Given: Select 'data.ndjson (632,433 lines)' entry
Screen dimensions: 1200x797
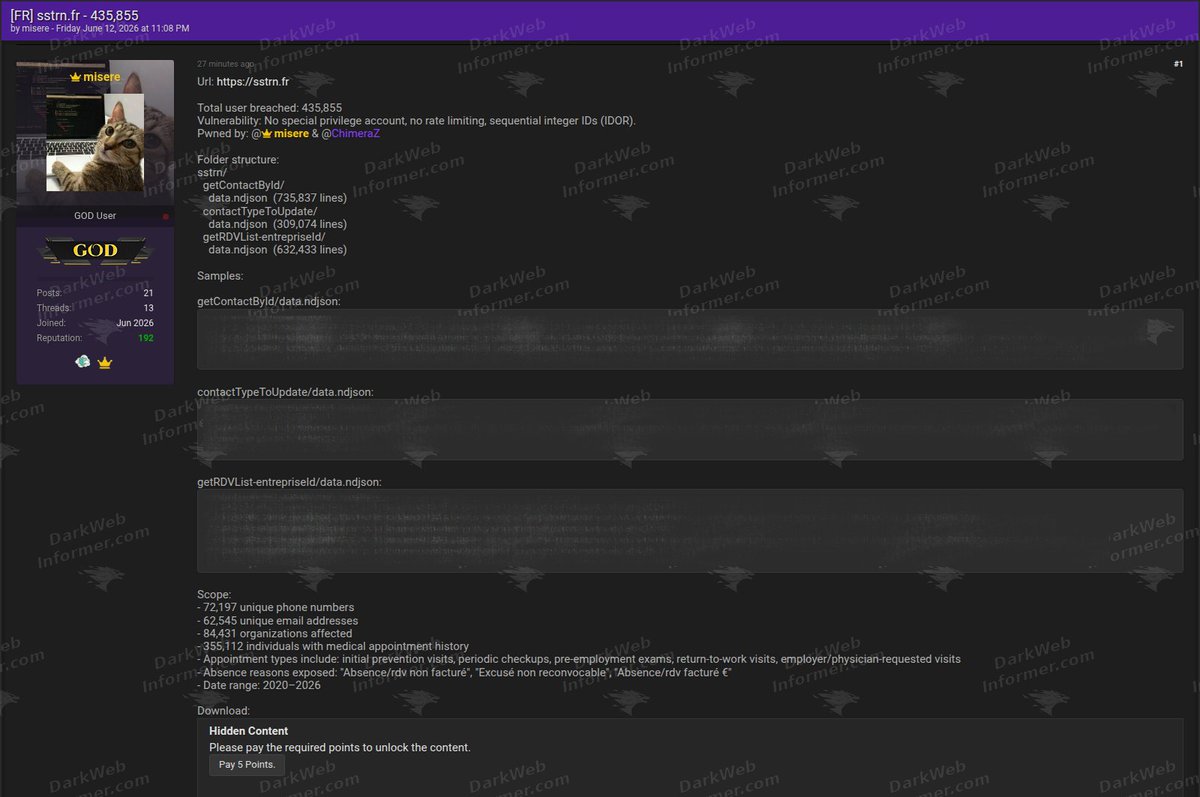Looking at the screenshot, I should (x=278, y=250).
